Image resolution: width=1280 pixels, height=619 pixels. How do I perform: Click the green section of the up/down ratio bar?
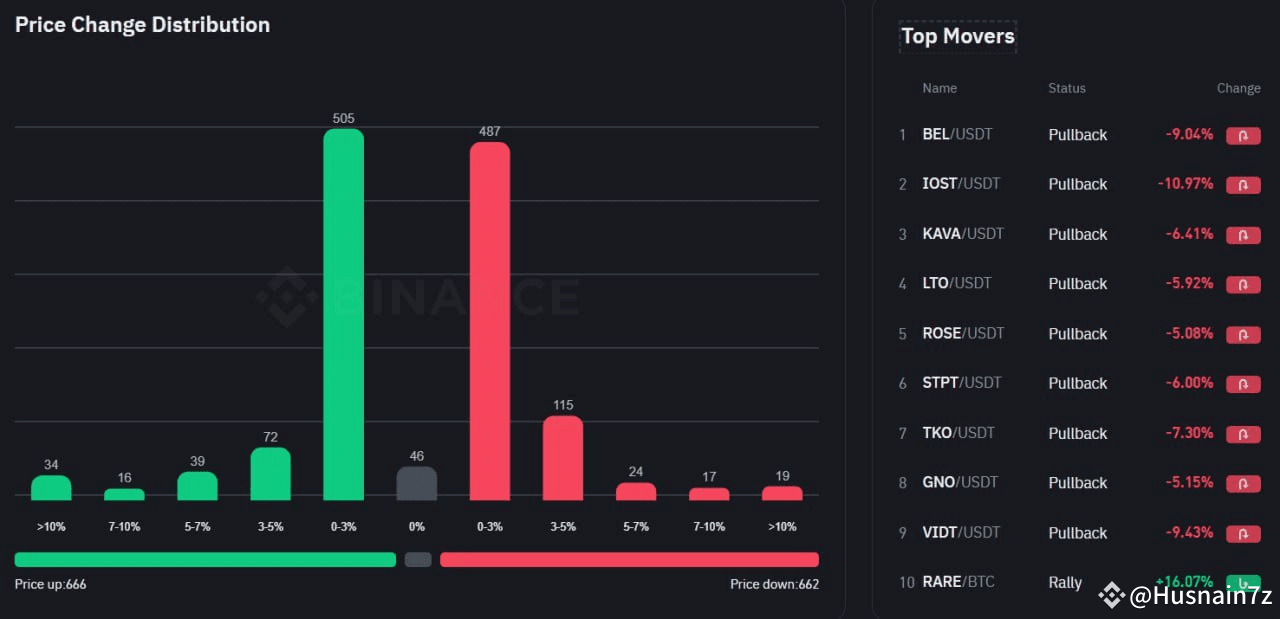[x=205, y=559]
